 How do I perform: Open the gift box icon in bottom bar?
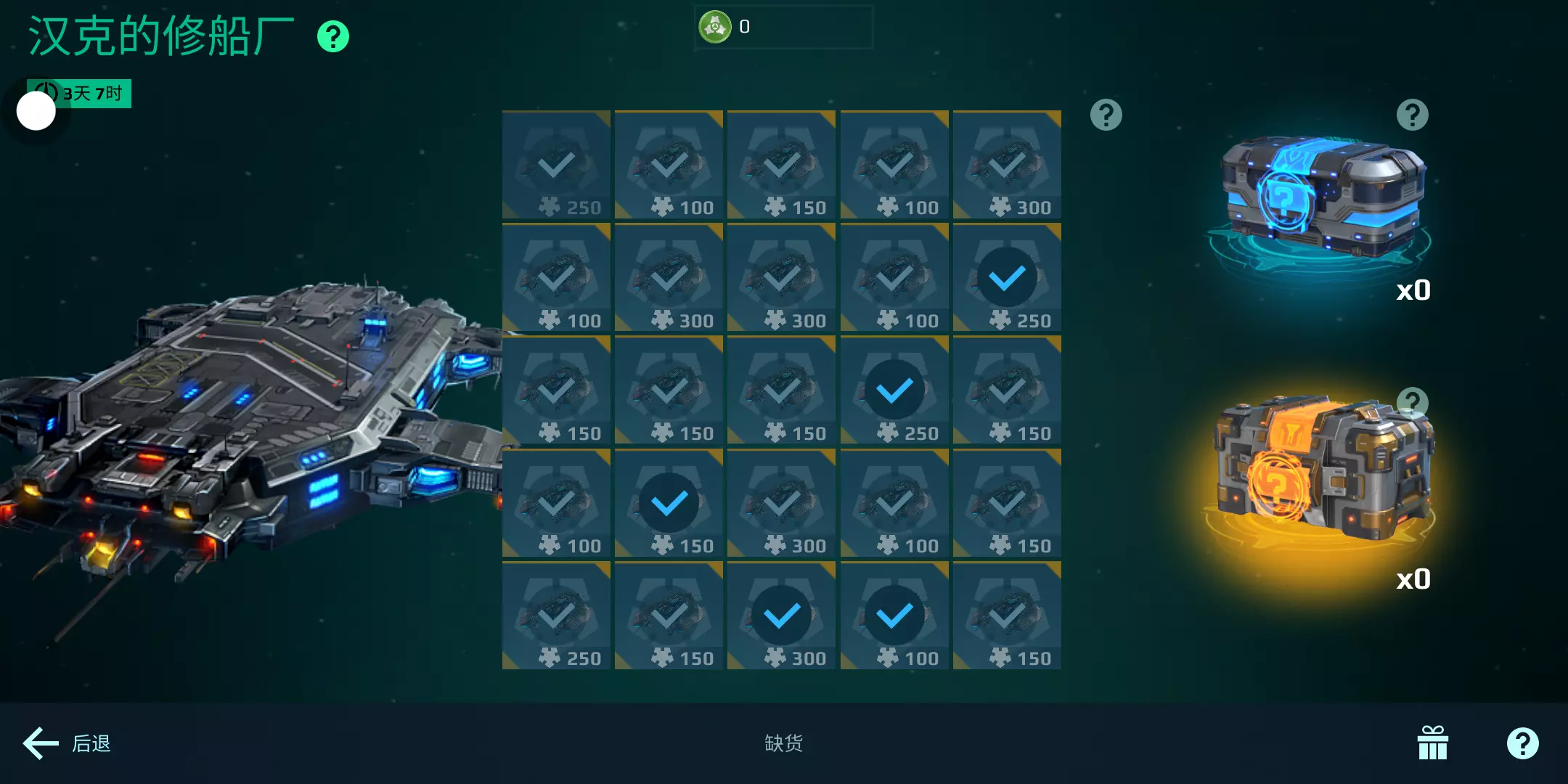pyautogui.click(x=1433, y=743)
